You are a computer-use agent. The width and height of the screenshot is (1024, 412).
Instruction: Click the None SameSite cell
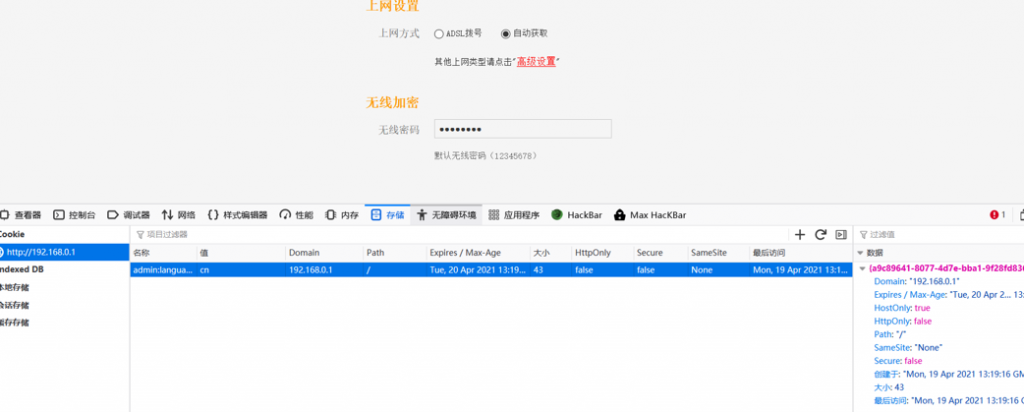click(x=718, y=270)
